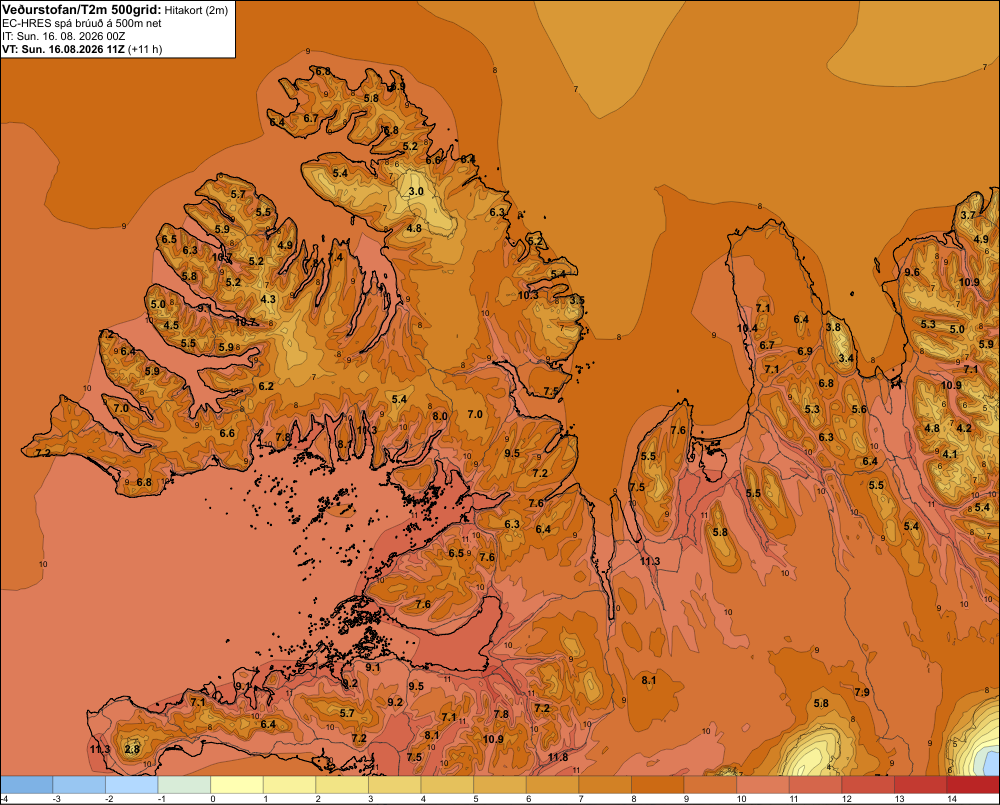The height and width of the screenshot is (805, 1000).
Task: Click the 4.2 temperature value on the map
Action: coord(964,428)
